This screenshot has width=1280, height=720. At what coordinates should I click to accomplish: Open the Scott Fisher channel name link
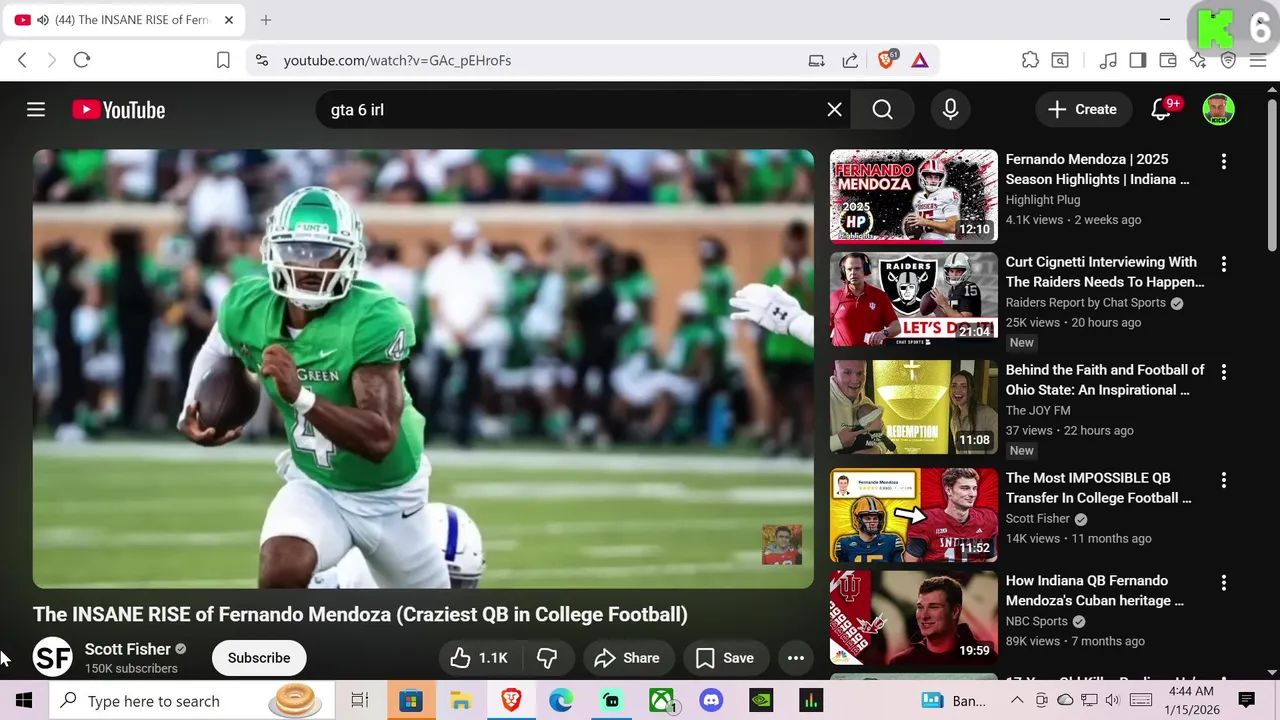pyautogui.click(x=128, y=649)
